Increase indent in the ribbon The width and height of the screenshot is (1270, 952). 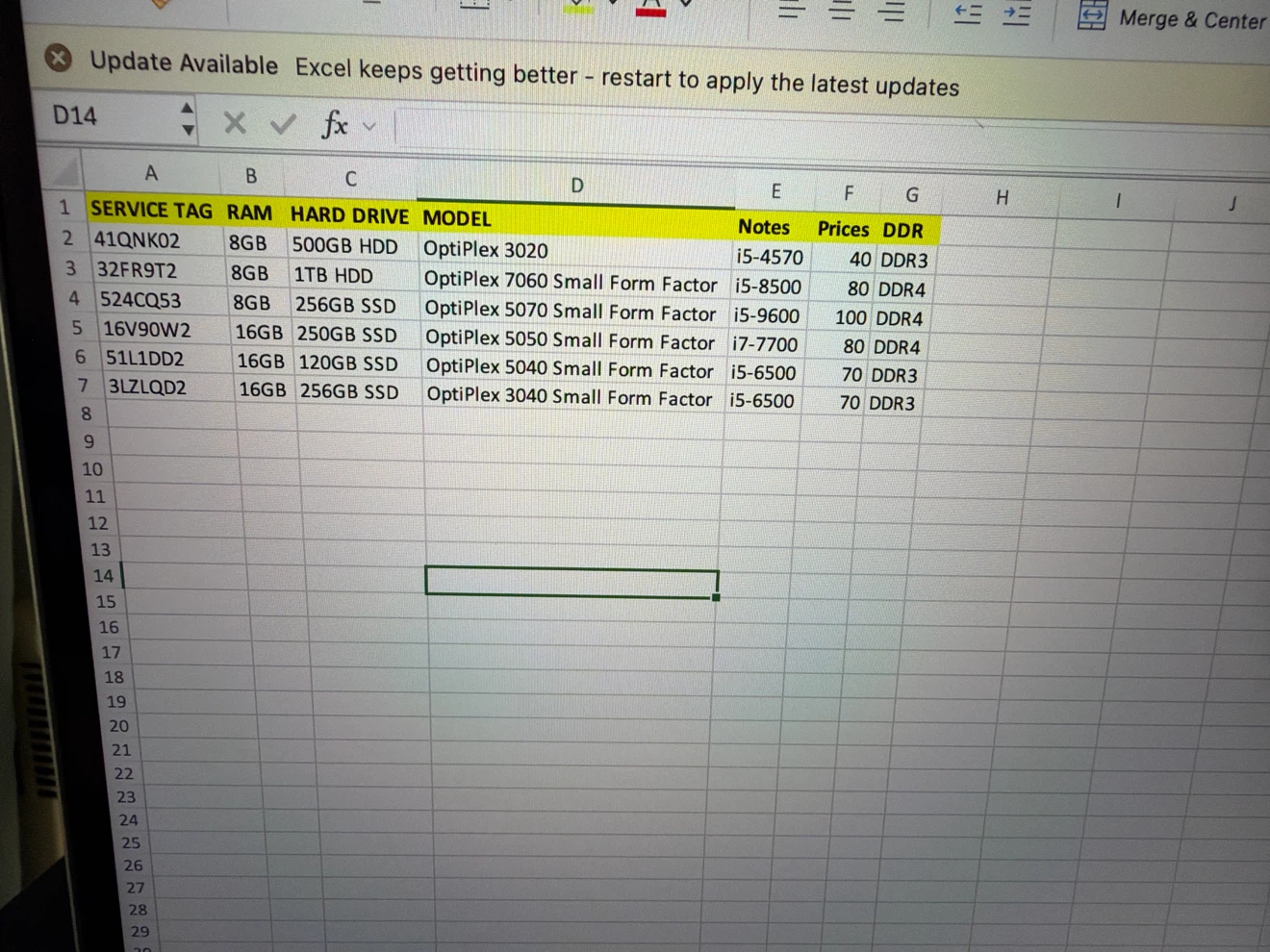pyautogui.click(x=1017, y=14)
